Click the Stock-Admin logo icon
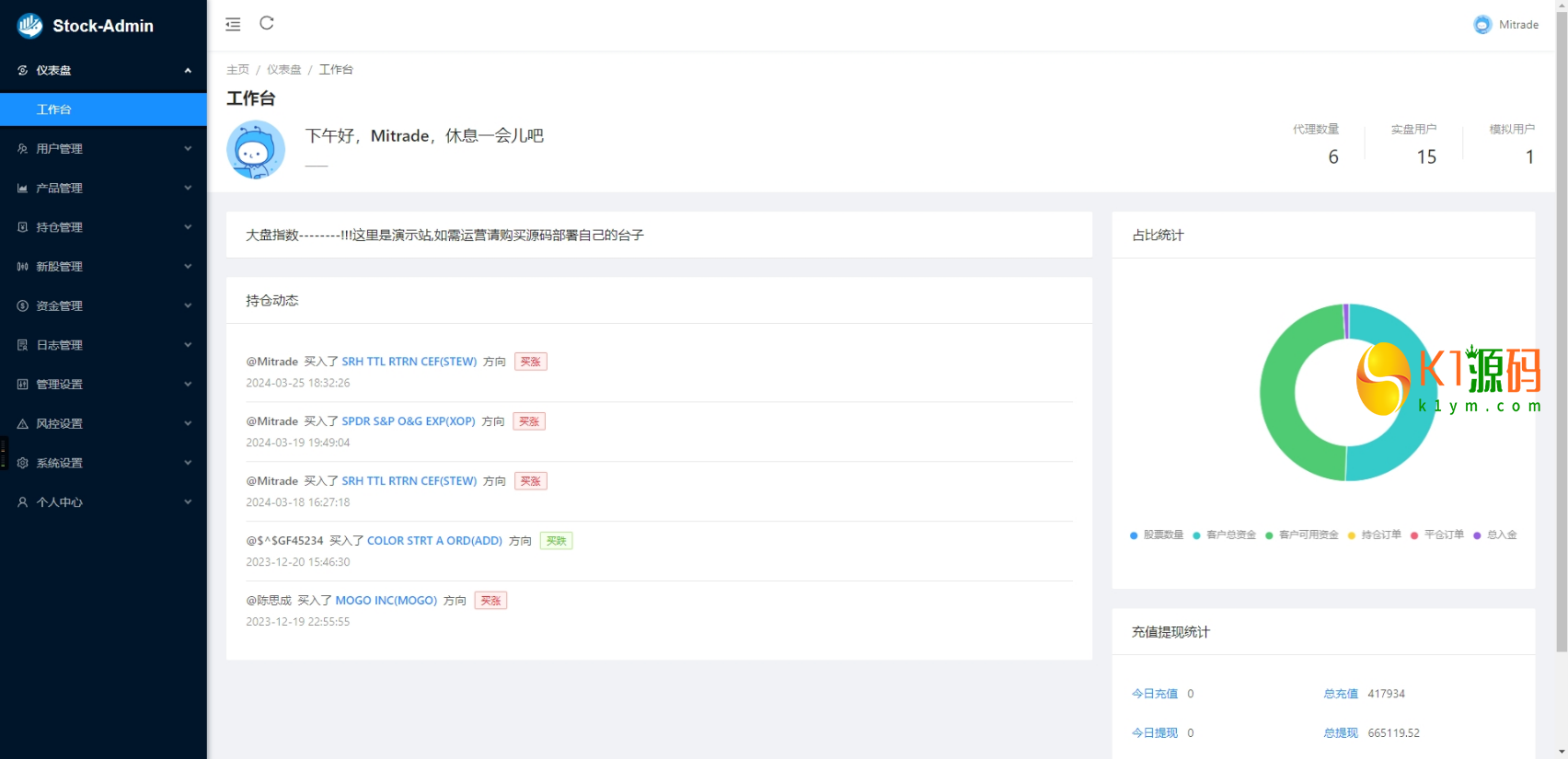 point(29,26)
